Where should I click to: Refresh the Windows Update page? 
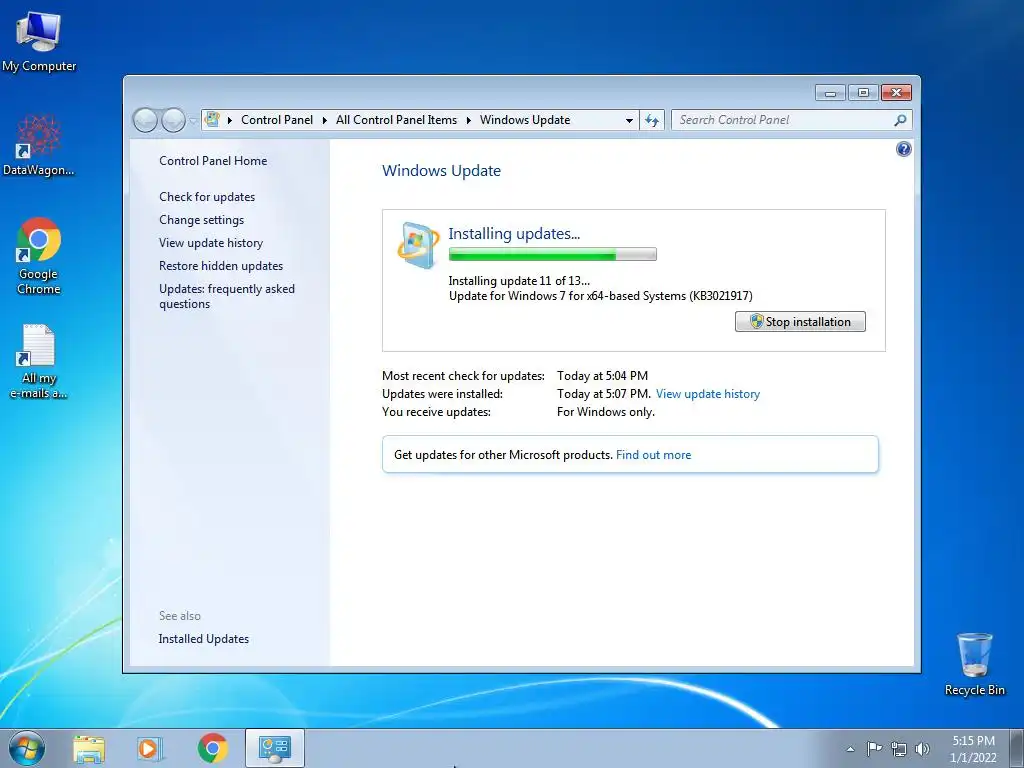(652, 120)
